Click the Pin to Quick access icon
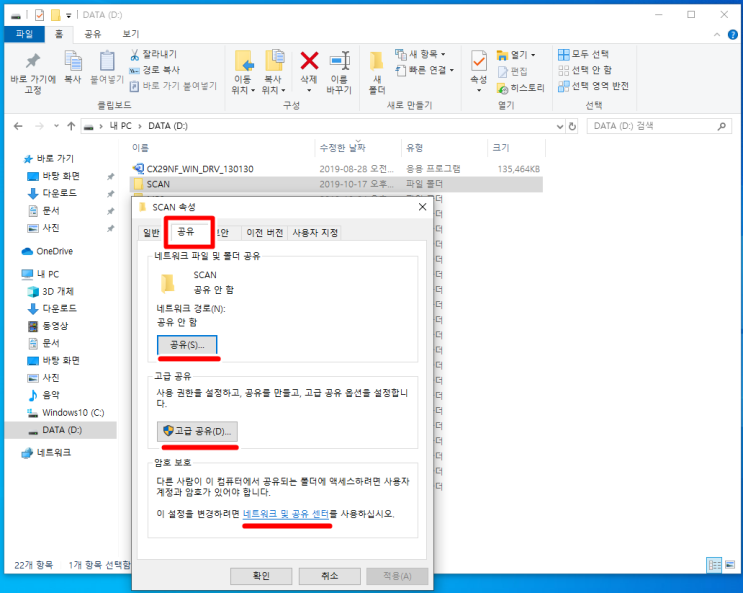This screenshot has height=593, width=743. 33,61
